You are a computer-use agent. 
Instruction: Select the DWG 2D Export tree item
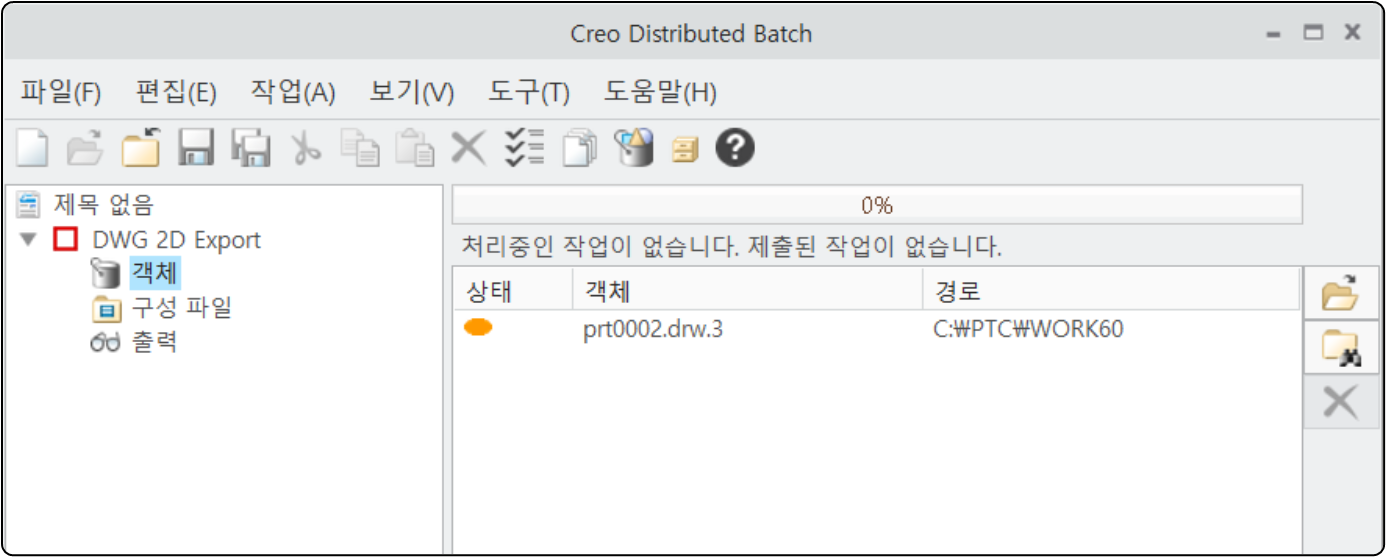pyautogui.click(x=176, y=240)
